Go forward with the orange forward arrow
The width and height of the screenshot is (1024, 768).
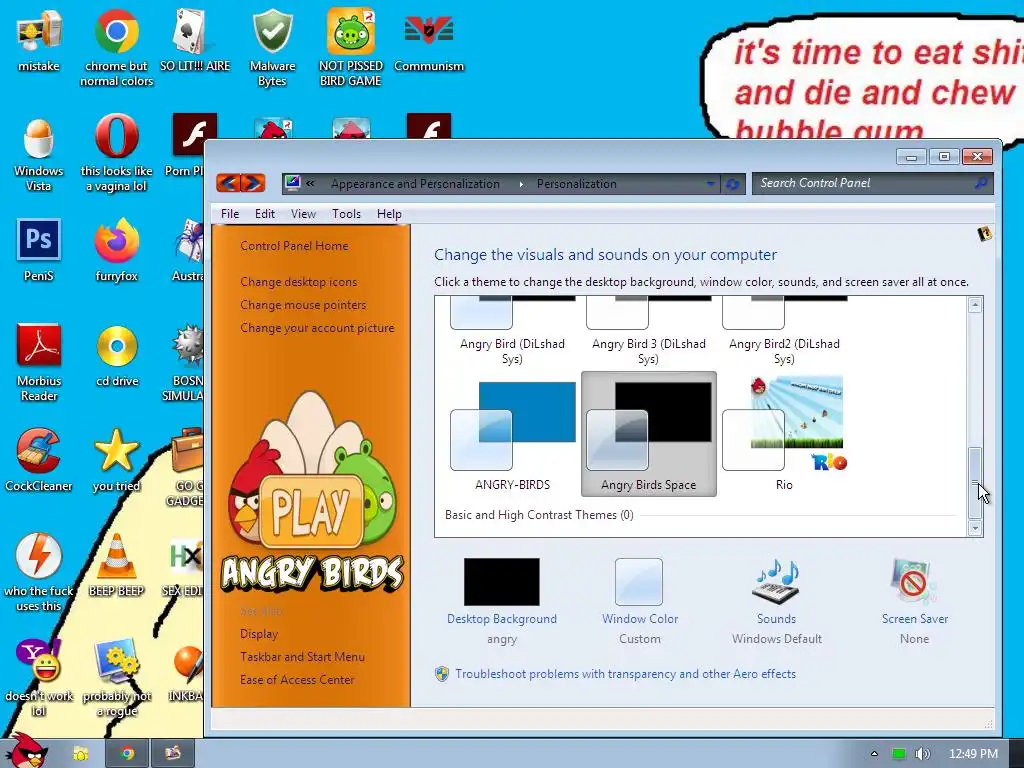coord(253,183)
